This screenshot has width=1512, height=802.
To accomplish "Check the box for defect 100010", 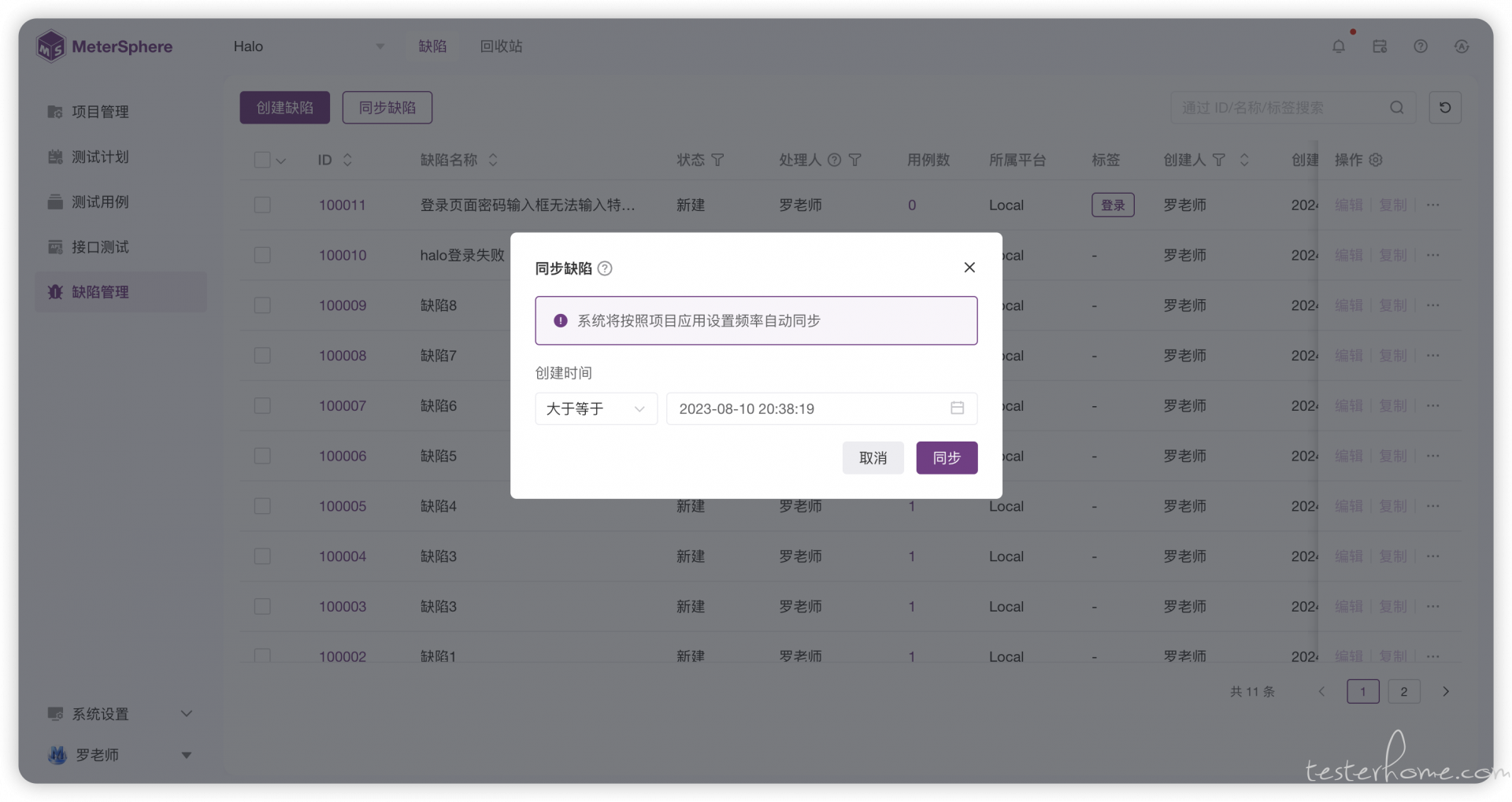I will (x=262, y=255).
